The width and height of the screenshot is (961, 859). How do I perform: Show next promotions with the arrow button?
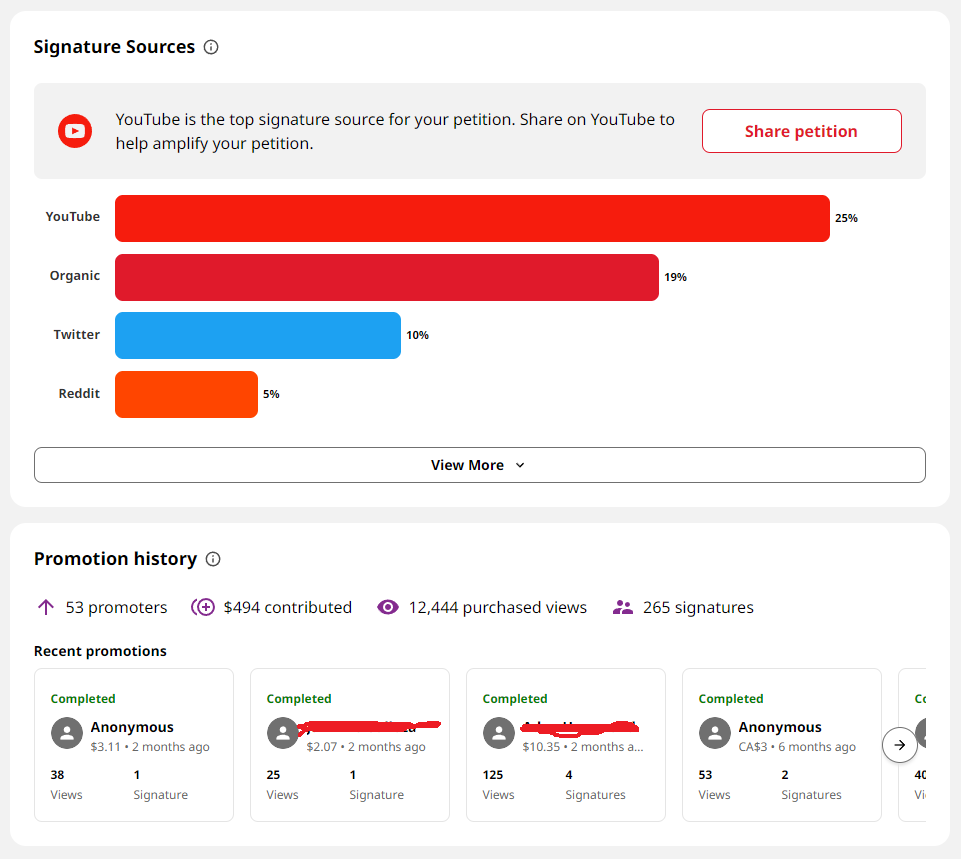tap(900, 745)
